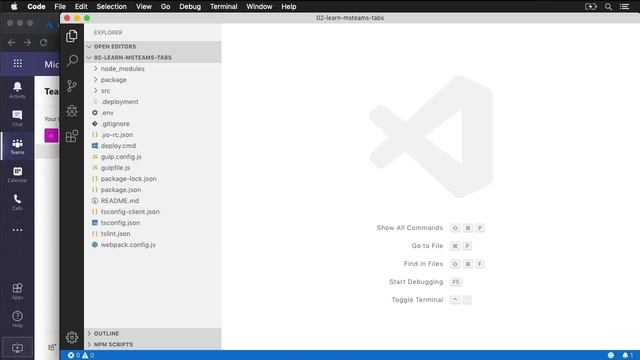The image size is (640, 360).
Task: Expand the Outline section
Action: tap(153, 333)
